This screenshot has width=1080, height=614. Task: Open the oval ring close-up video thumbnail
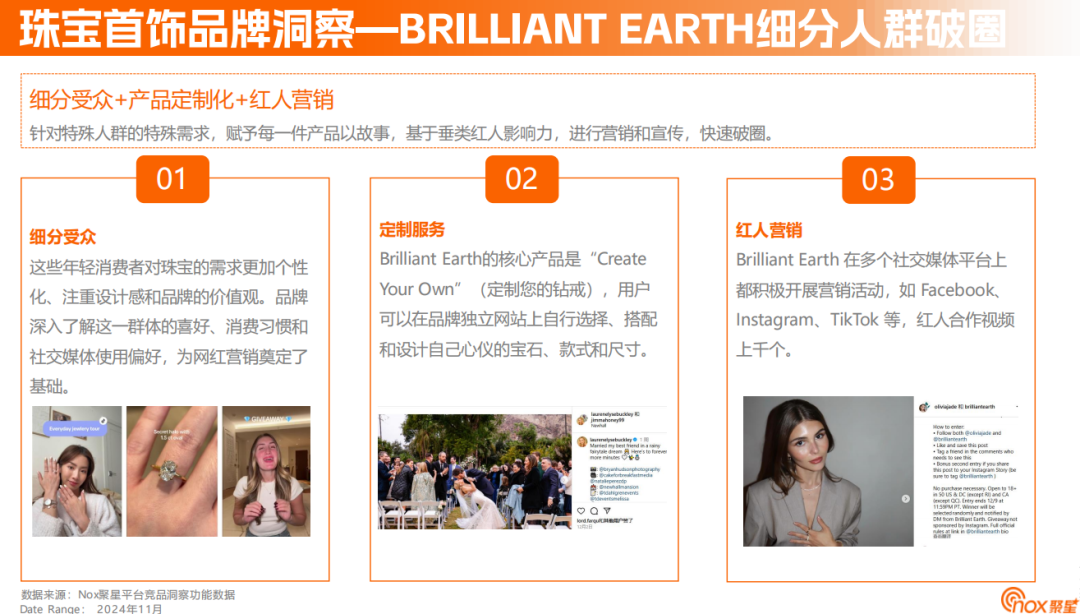[x=171, y=470]
